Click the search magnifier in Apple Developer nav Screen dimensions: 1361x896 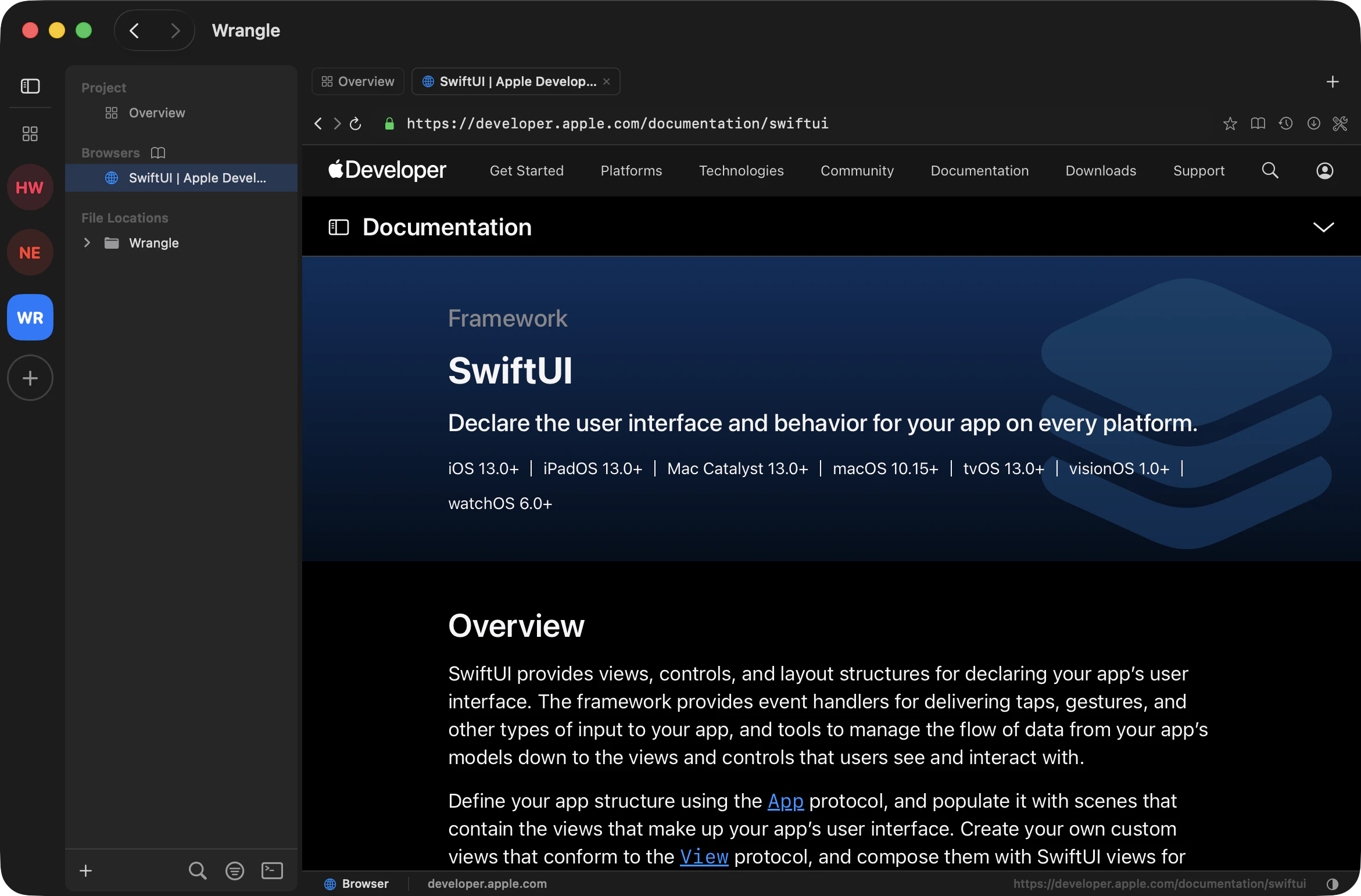point(1270,171)
